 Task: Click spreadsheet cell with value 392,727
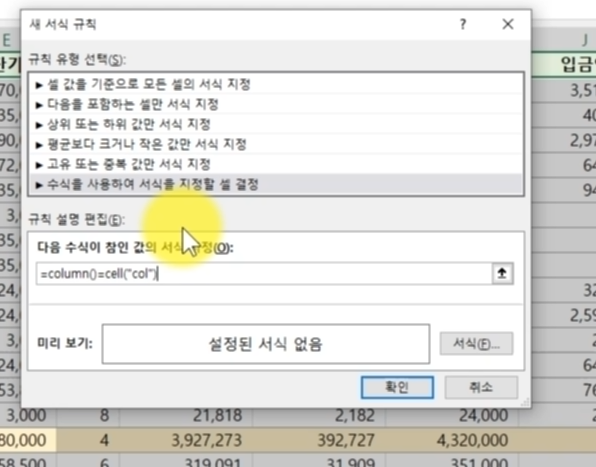[x=319, y=440]
